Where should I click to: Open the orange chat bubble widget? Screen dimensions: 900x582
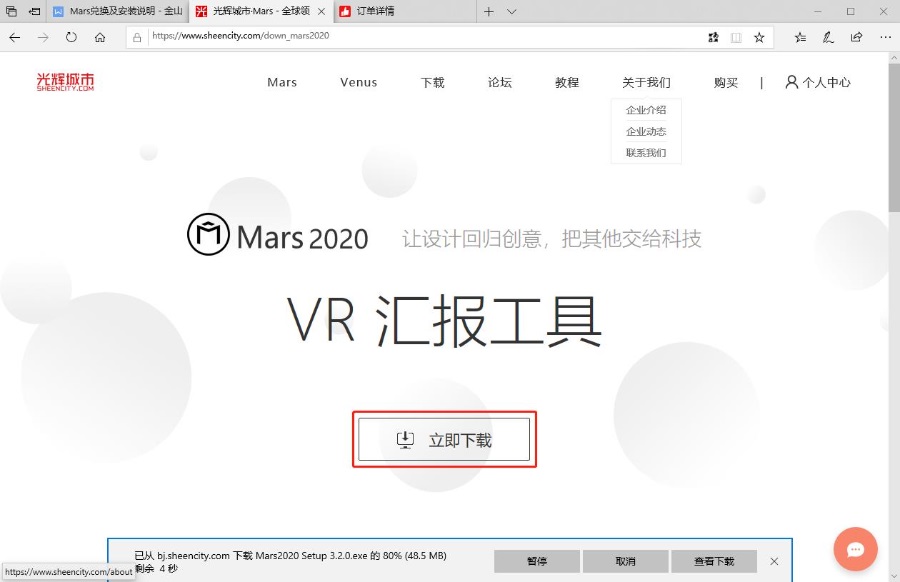tap(855, 549)
